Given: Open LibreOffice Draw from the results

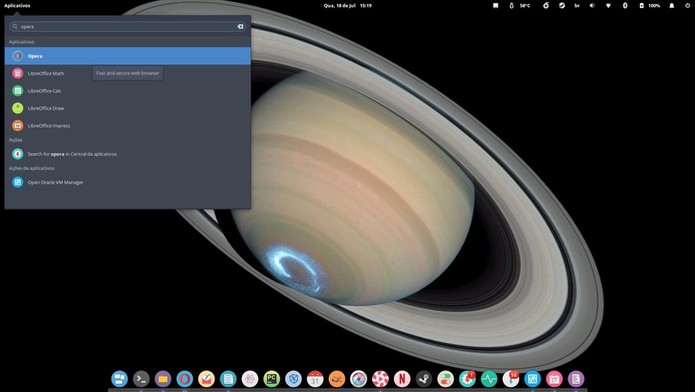Looking at the screenshot, I should [x=128, y=108].
